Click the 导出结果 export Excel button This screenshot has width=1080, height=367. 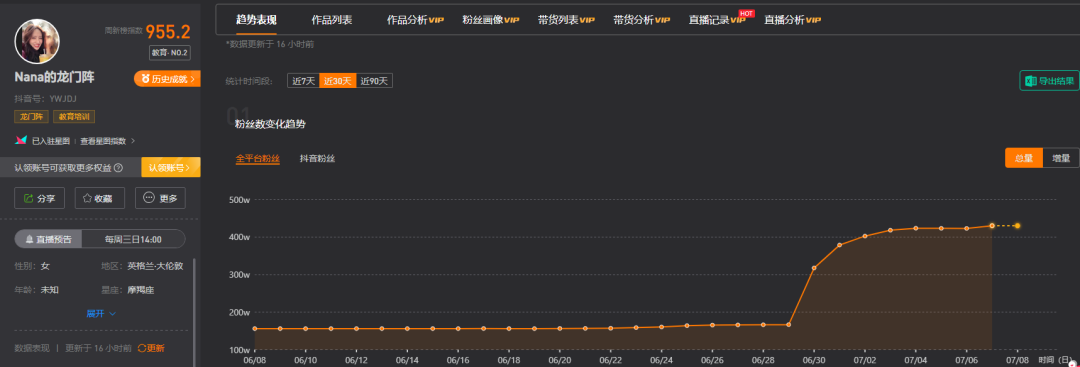1049,81
